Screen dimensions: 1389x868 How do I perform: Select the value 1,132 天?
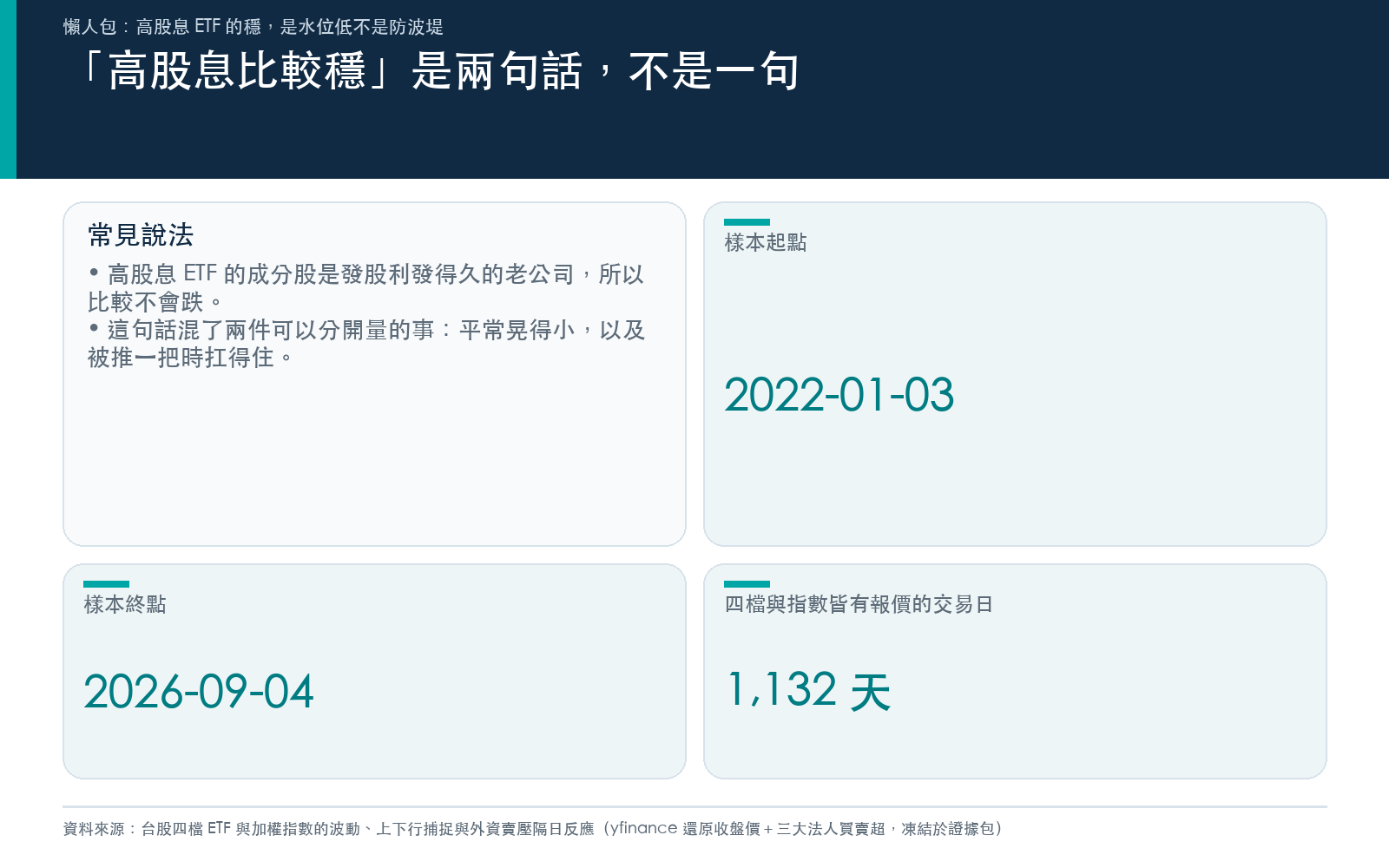coord(809,691)
